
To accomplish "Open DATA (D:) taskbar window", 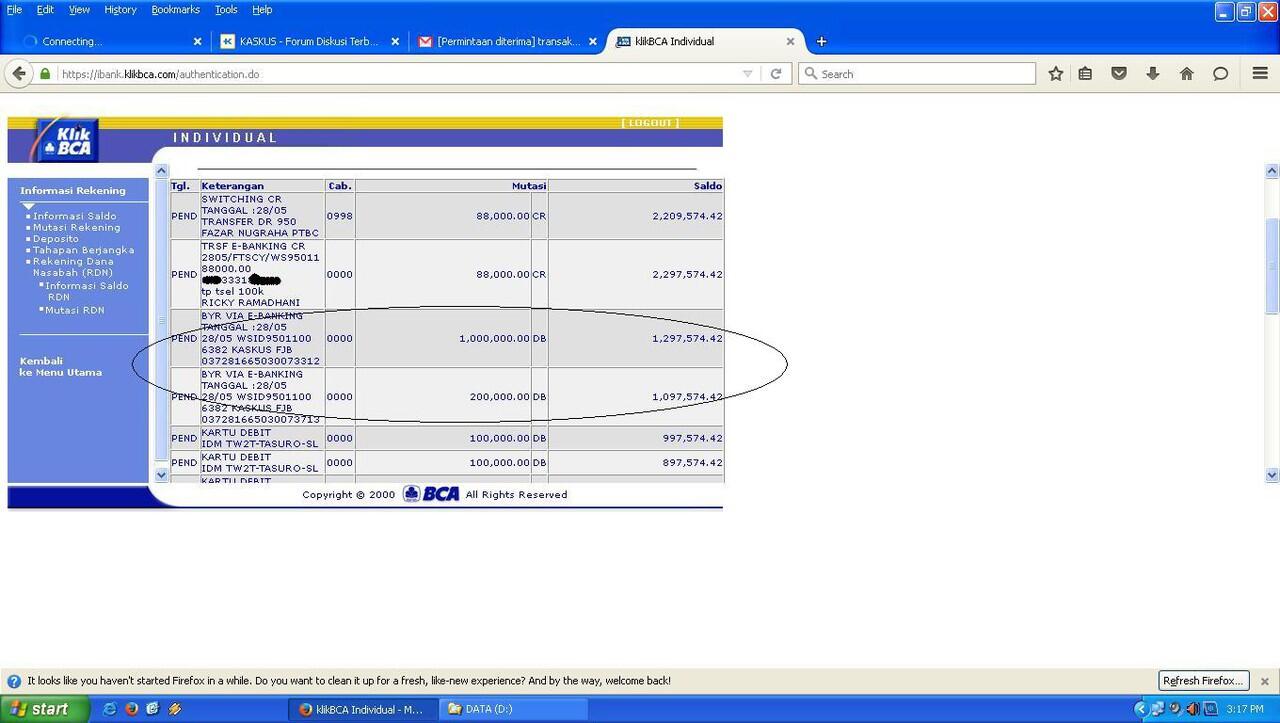I will tap(514, 709).
